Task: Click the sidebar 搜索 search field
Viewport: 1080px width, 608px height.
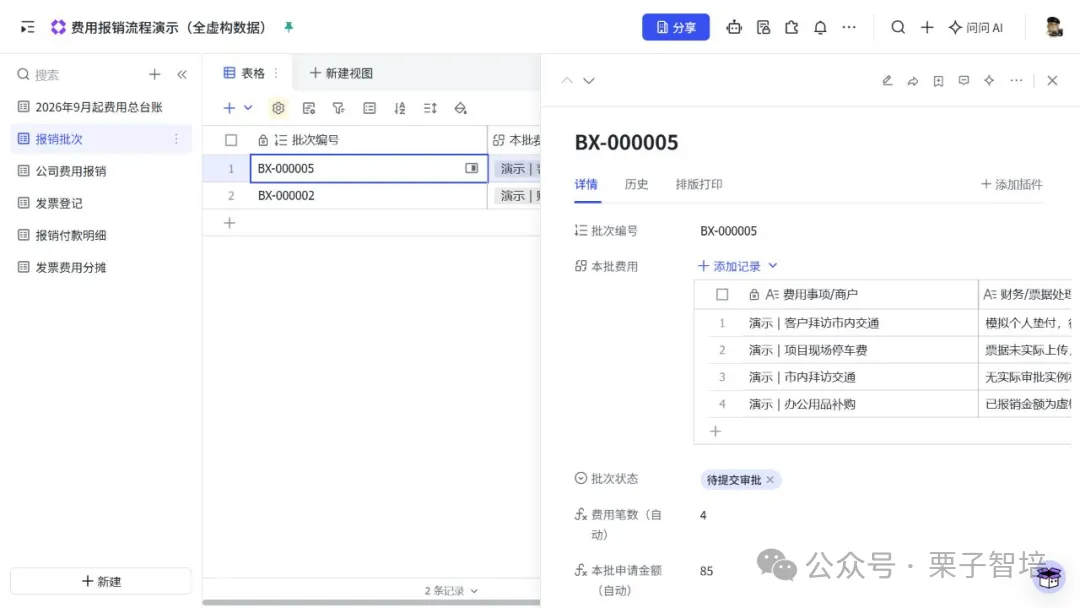Action: pos(76,74)
